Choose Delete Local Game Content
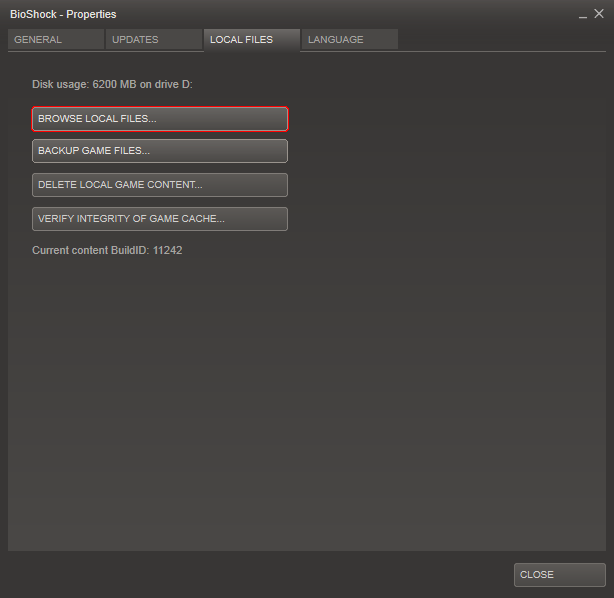614x598 pixels. 160,185
